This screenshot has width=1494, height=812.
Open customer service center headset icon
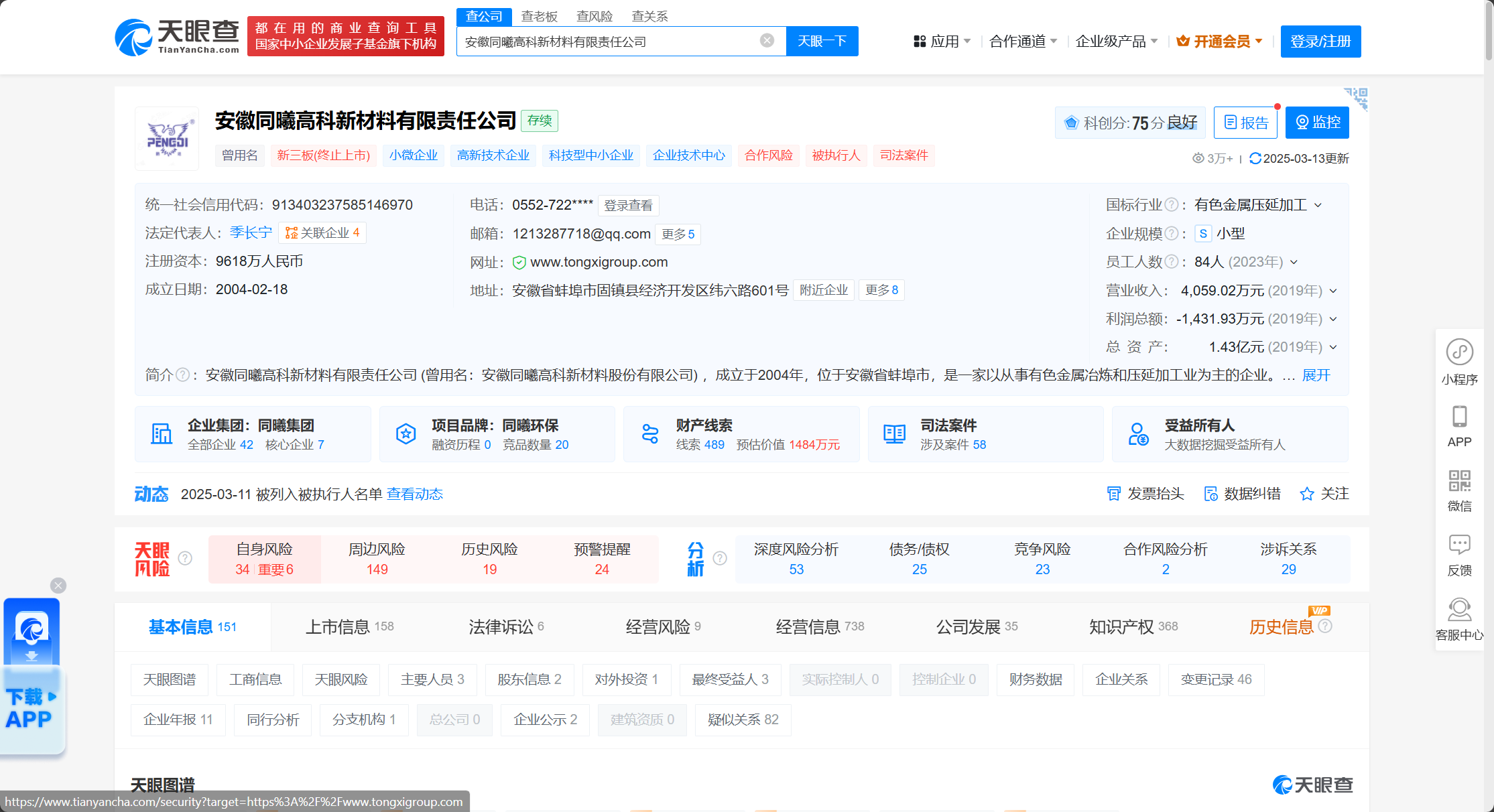(1459, 610)
